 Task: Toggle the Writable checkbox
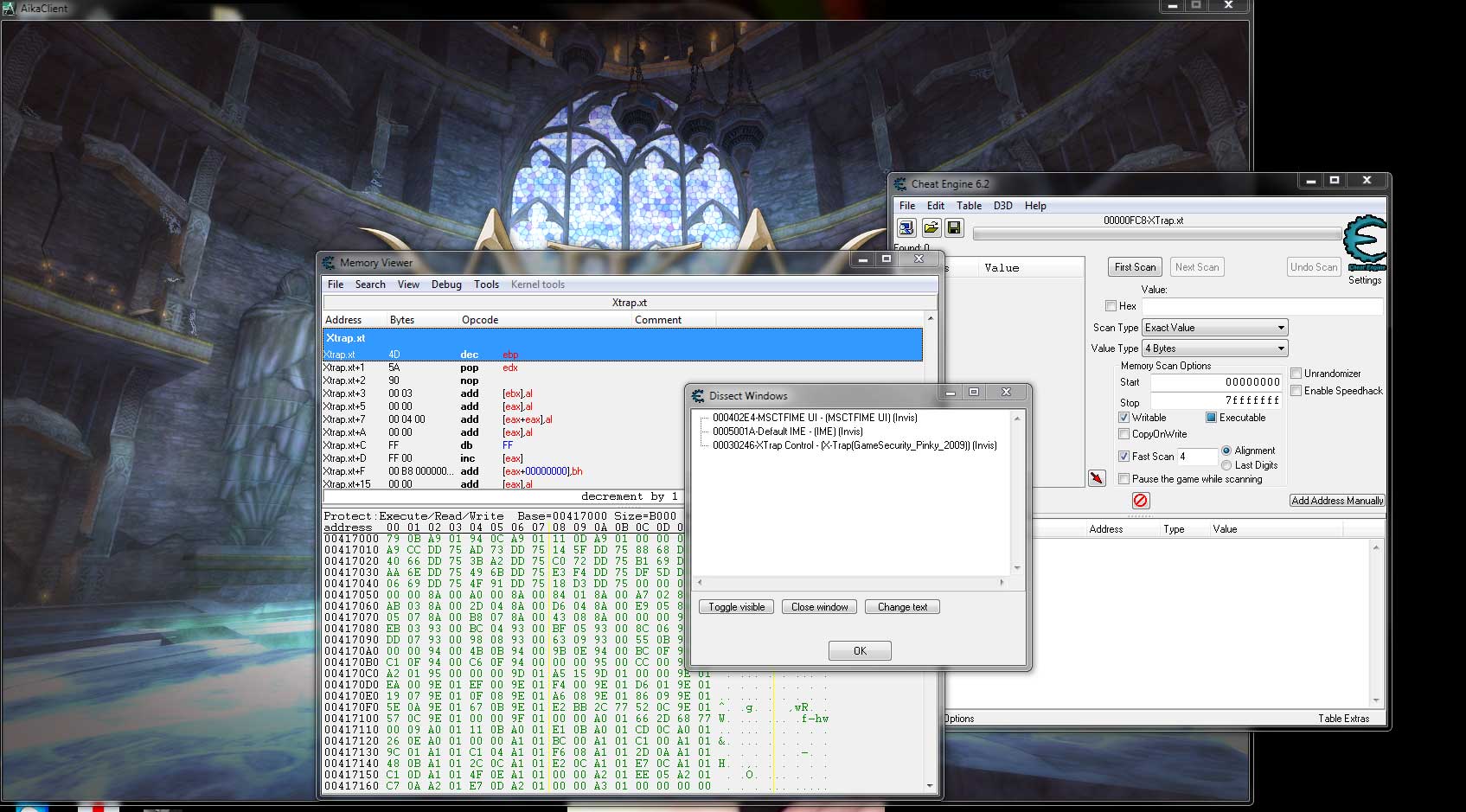point(1124,417)
